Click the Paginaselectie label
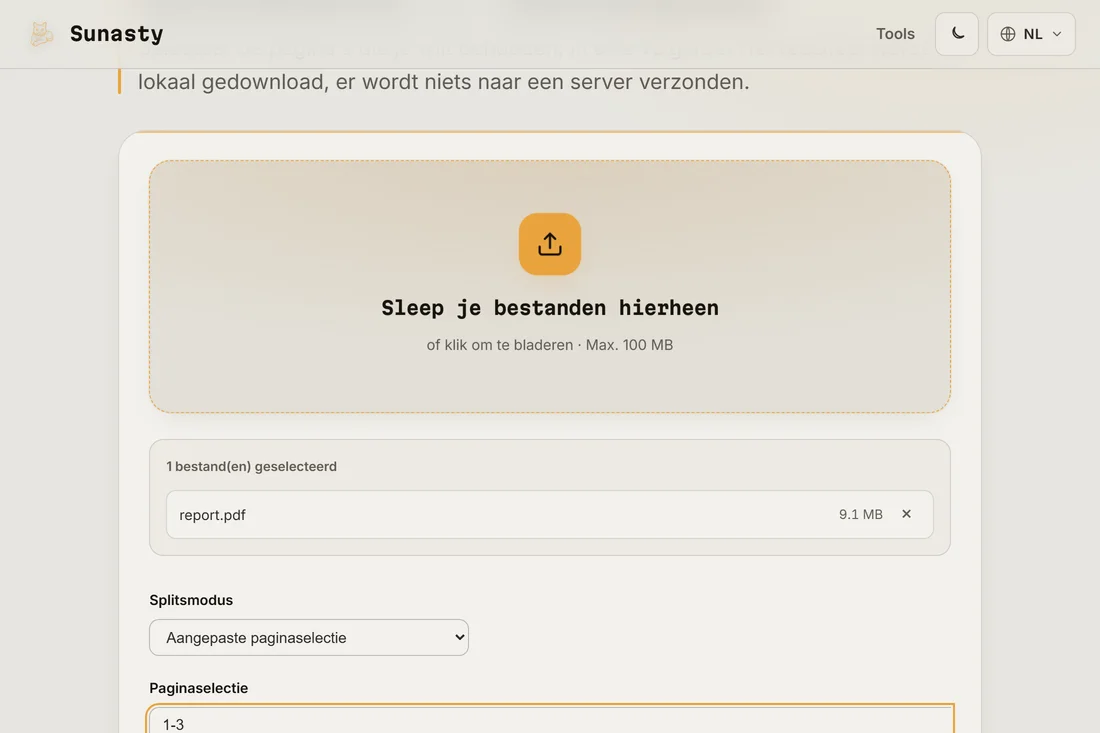 (x=199, y=688)
